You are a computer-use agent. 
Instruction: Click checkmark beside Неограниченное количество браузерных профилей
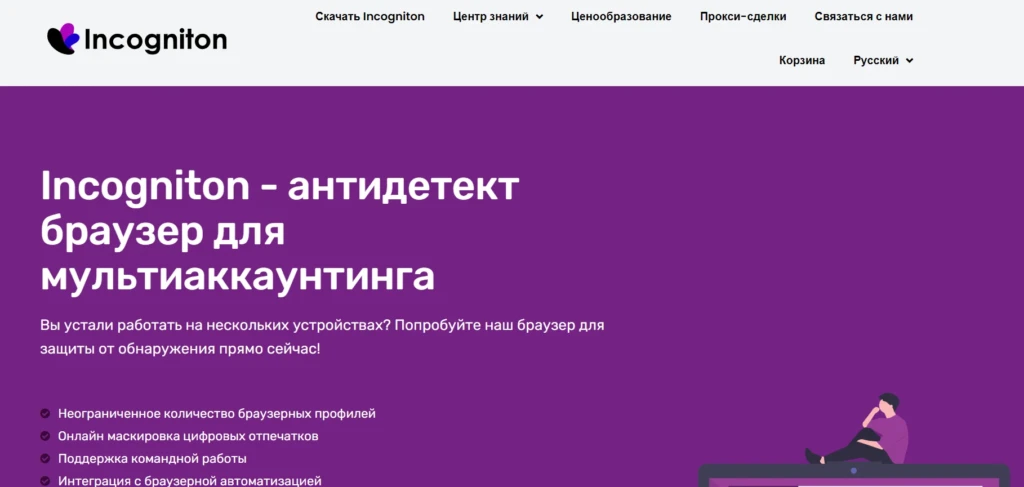tap(45, 413)
